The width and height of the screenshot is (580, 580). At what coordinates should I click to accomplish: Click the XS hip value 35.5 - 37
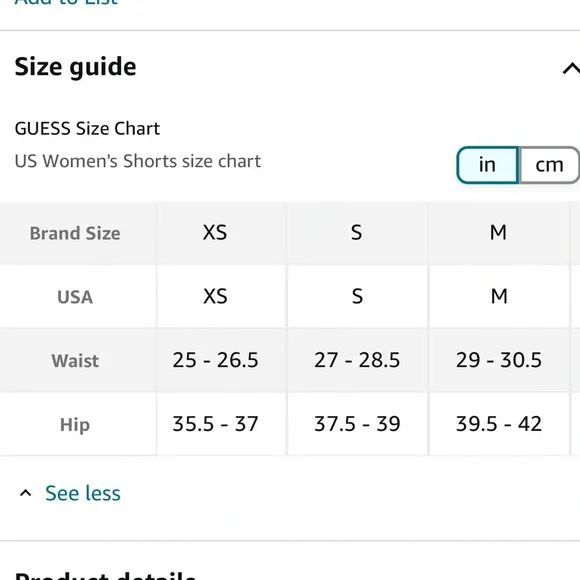click(215, 424)
